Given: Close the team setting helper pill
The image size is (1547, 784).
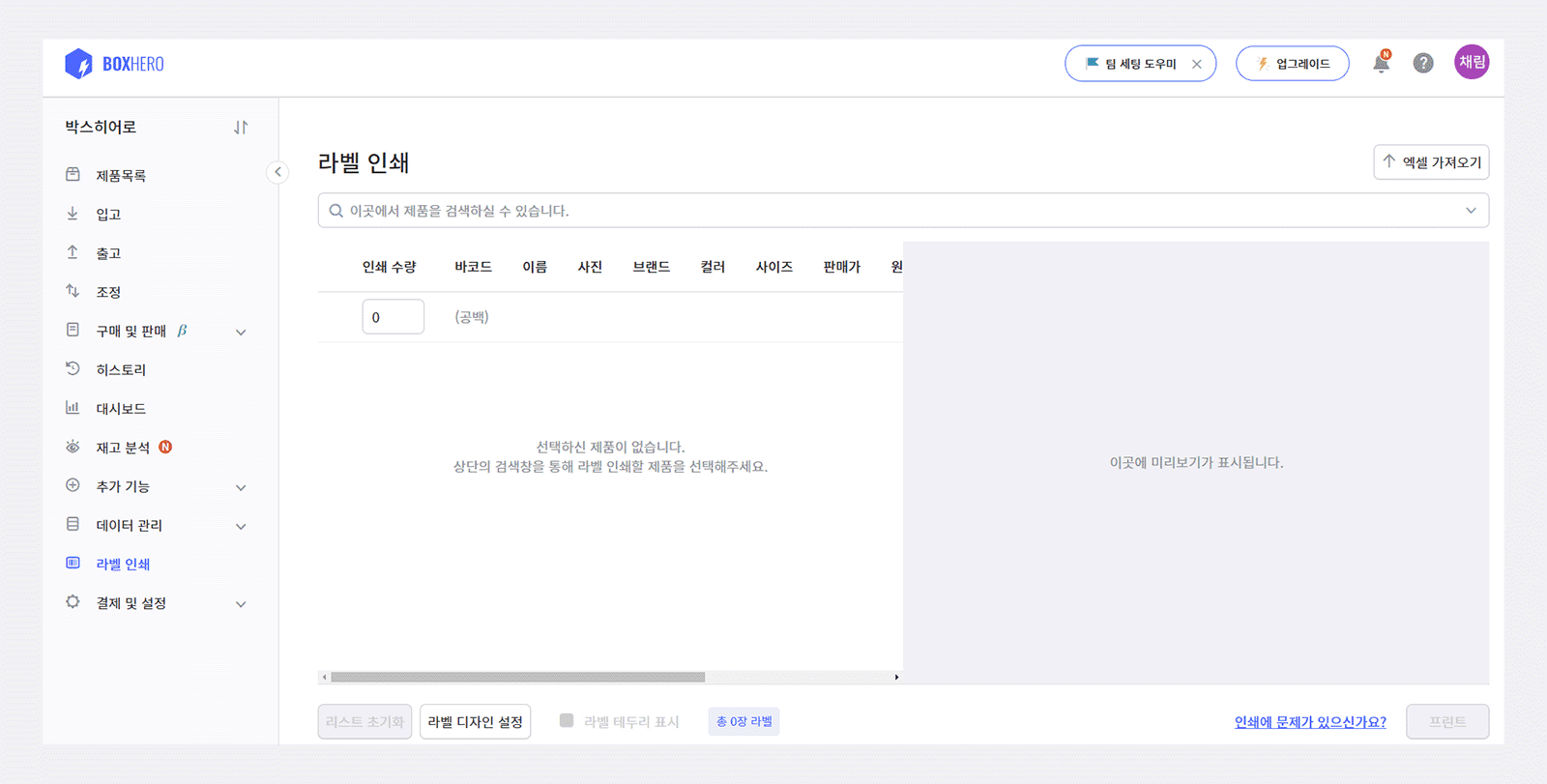Looking at the screenshot, I should click(1197, 65).
